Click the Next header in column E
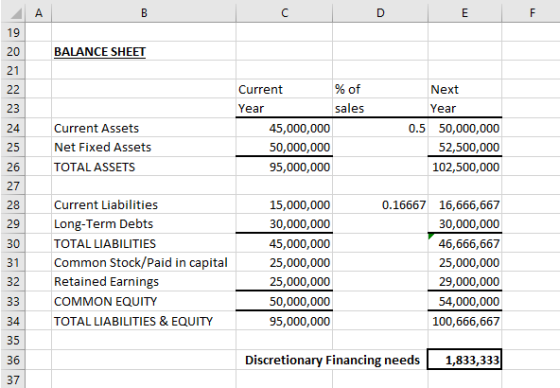The width and height of the screenshot is (560, 388). 465,89
